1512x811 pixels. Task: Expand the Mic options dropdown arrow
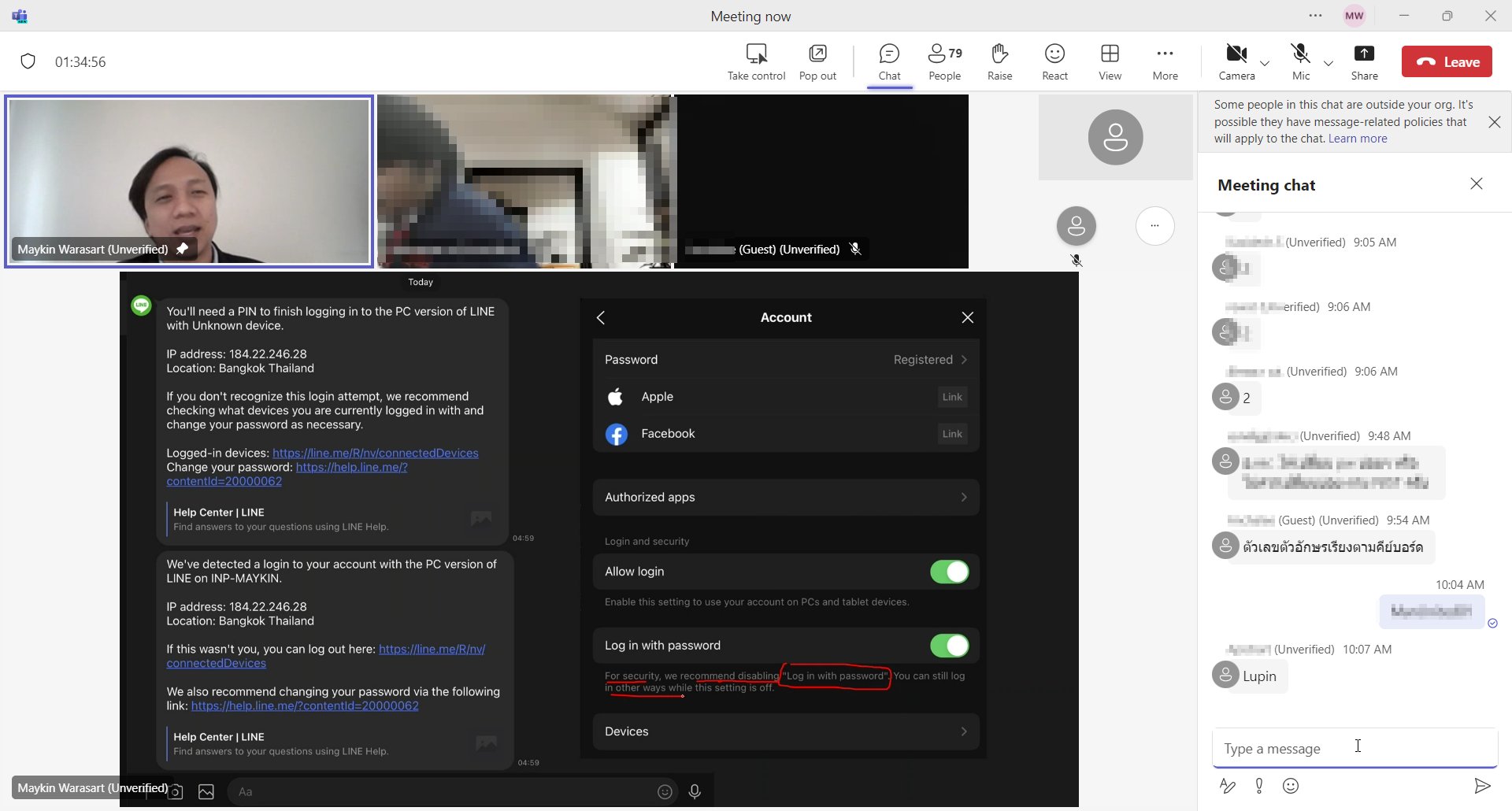tap(1329, 63)
